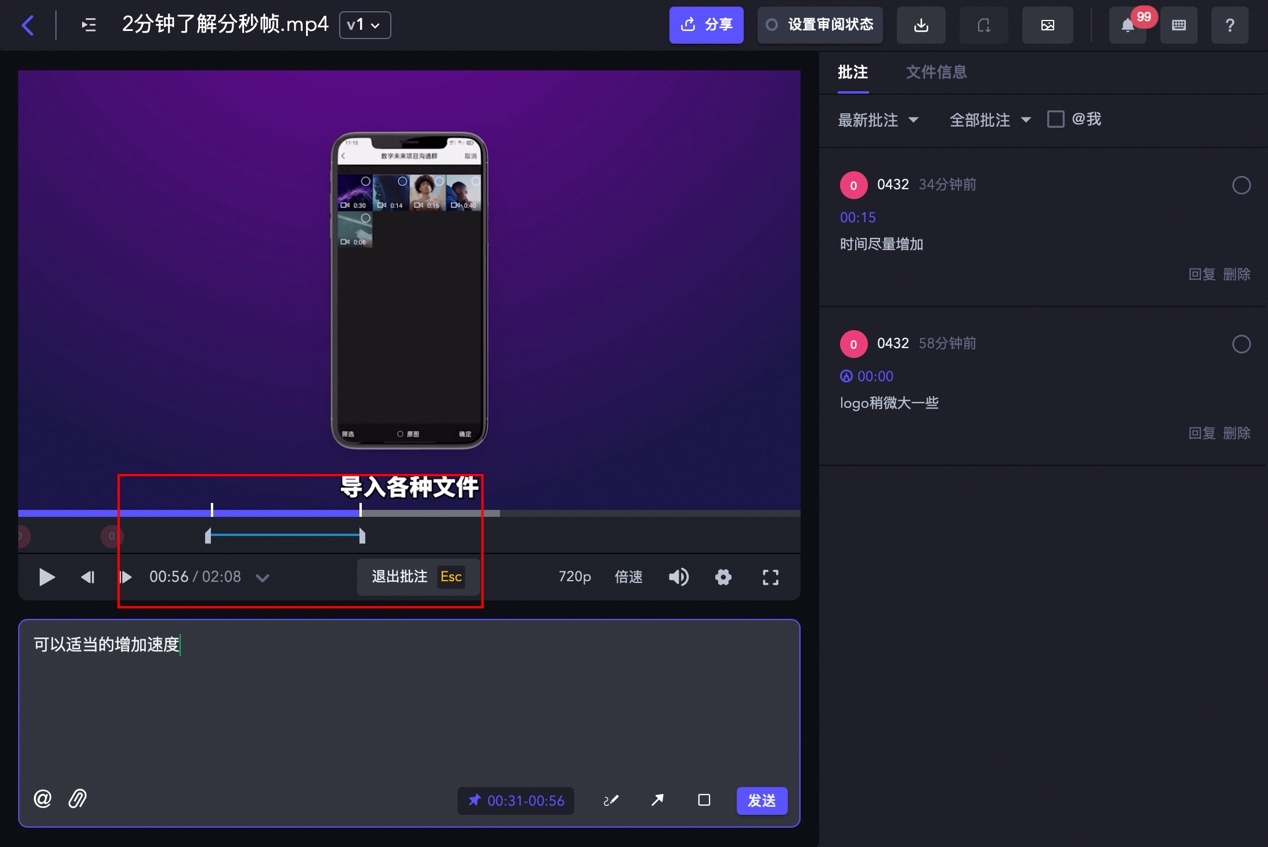This screenshot has height=847, width=1268.
Task: Mark the 时间尽量增加 comment as resolved
Action: tap(1241, 185)
